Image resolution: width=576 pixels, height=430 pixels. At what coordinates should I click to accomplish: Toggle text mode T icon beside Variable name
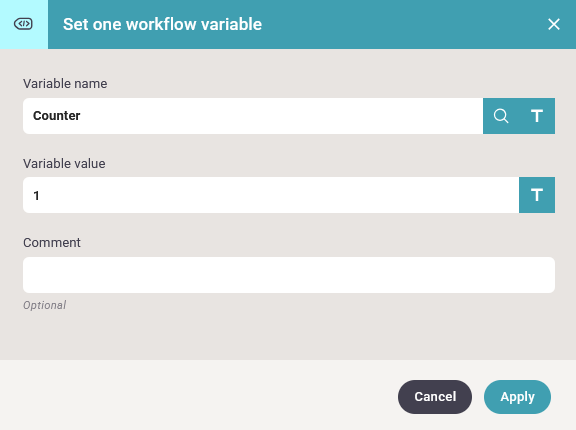coord(537,116)
